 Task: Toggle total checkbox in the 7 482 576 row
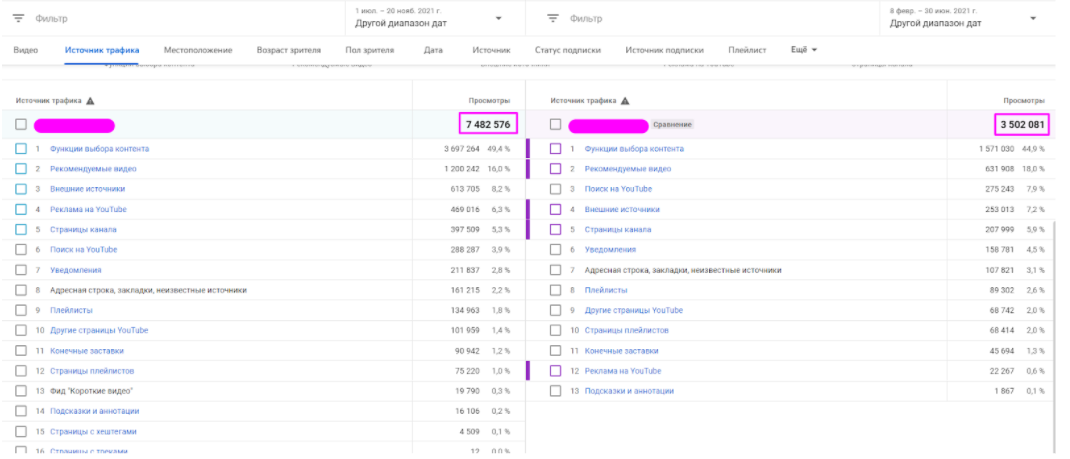21,125
